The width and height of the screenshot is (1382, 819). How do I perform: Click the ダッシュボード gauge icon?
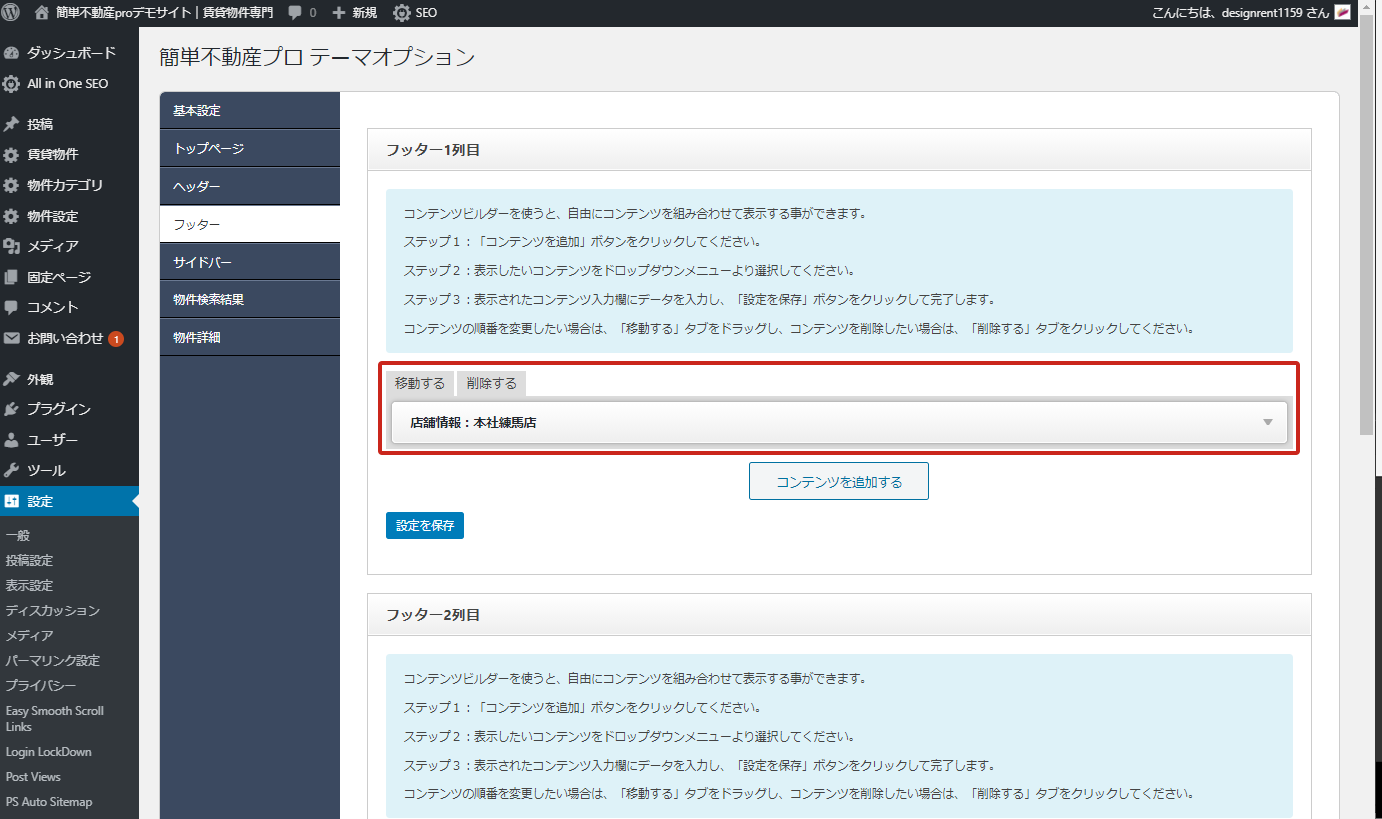click(x=11, y=53)
